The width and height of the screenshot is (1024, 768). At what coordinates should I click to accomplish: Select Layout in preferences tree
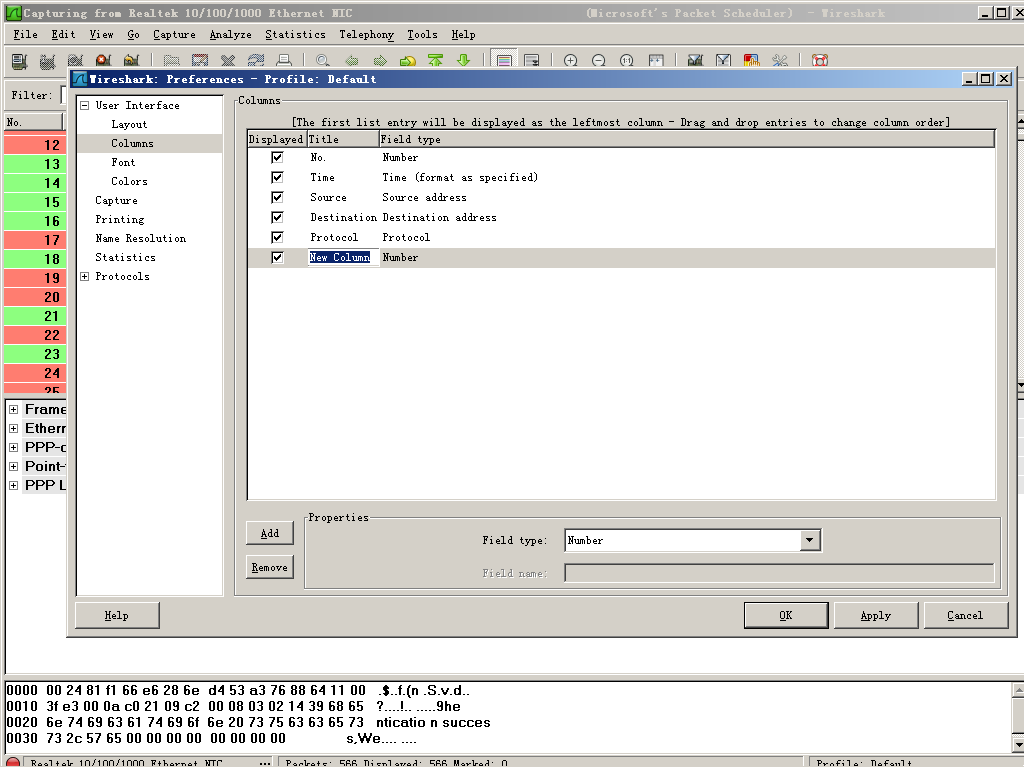[129, 124]
